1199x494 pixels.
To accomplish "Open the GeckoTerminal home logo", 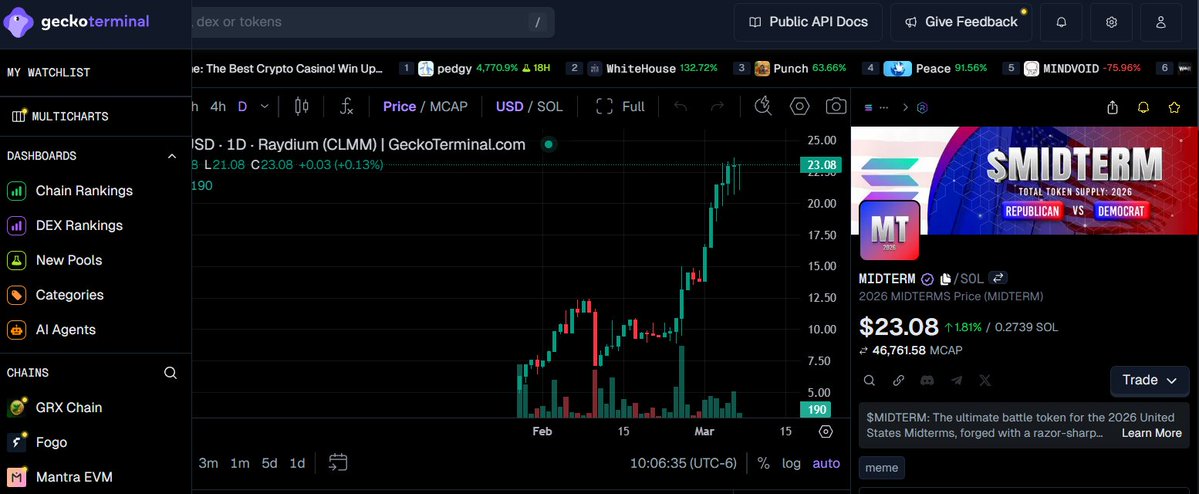I will 76,21.
